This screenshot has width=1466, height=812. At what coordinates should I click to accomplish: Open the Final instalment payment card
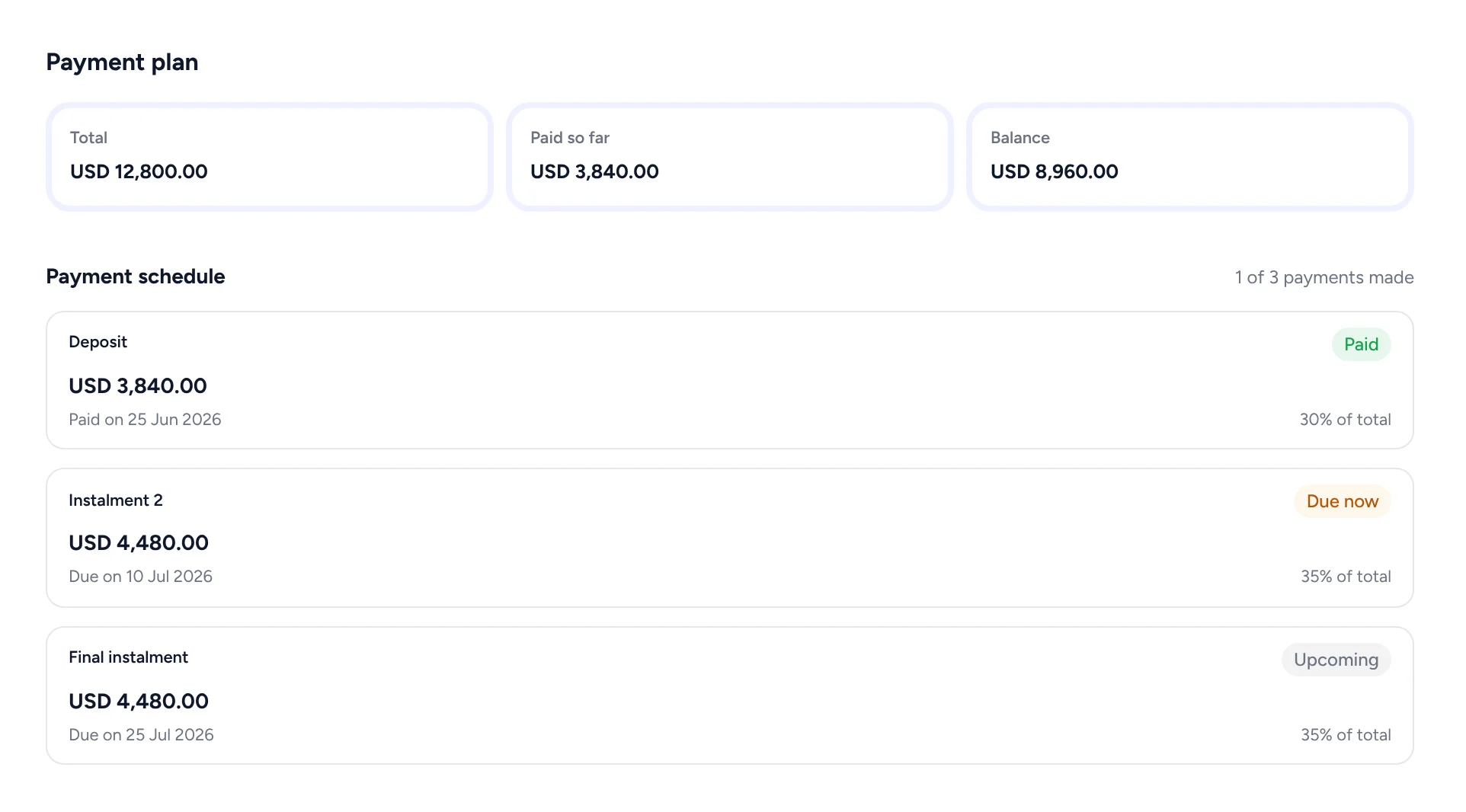[x=730, y=695]
